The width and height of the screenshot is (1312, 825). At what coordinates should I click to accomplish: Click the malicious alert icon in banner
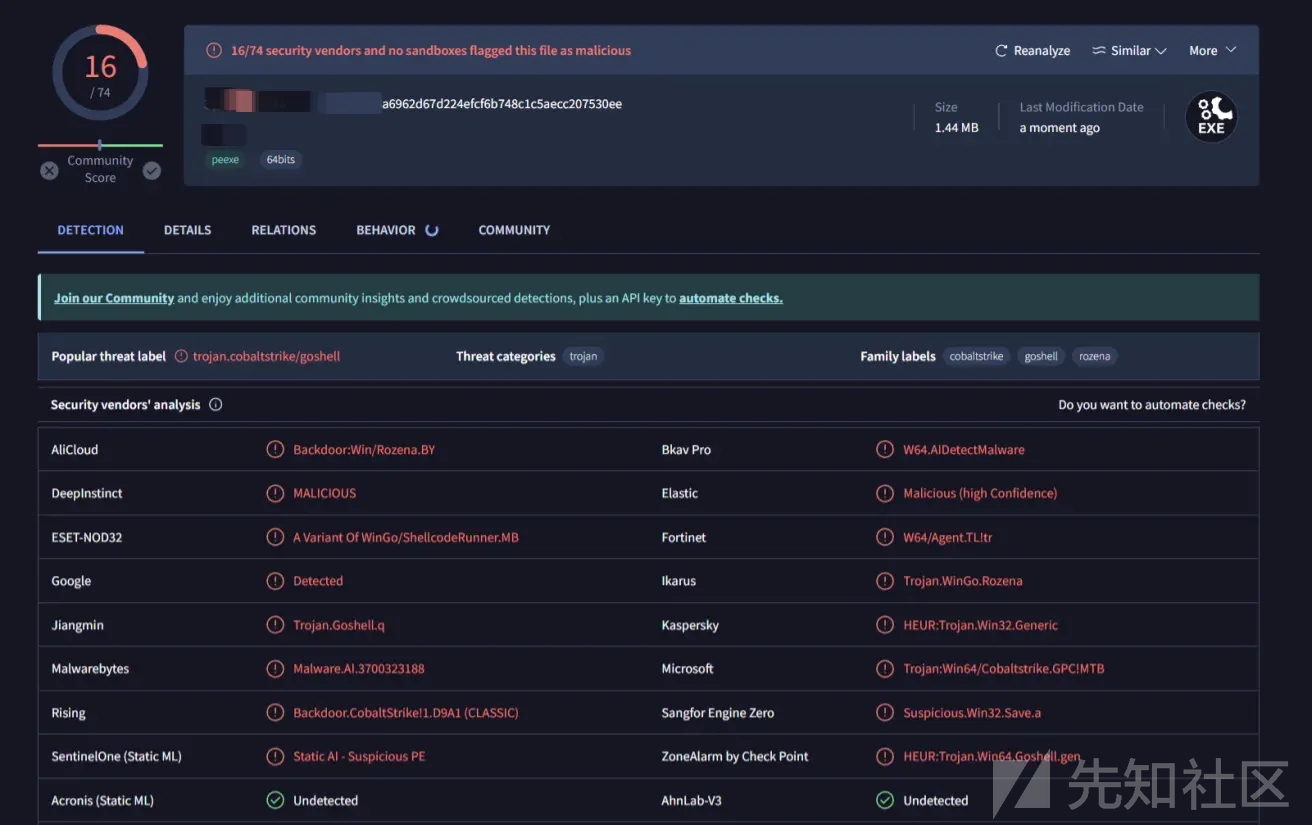point(214,50)
